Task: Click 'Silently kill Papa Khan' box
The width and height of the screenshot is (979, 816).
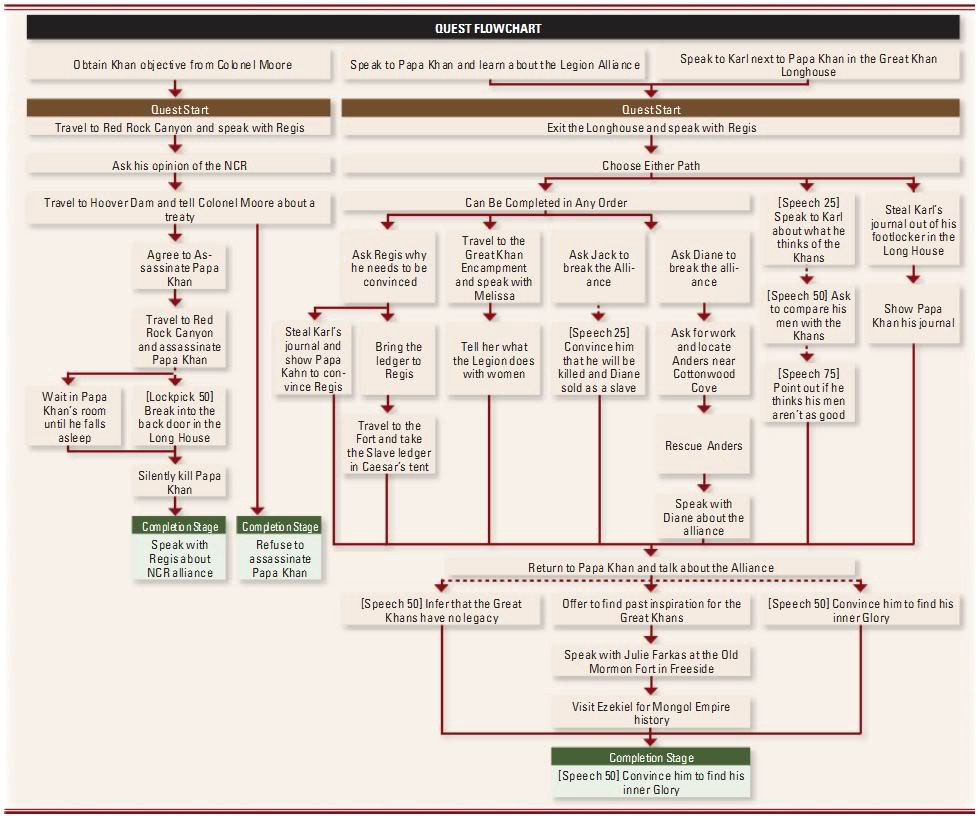Action: (179, 482)
